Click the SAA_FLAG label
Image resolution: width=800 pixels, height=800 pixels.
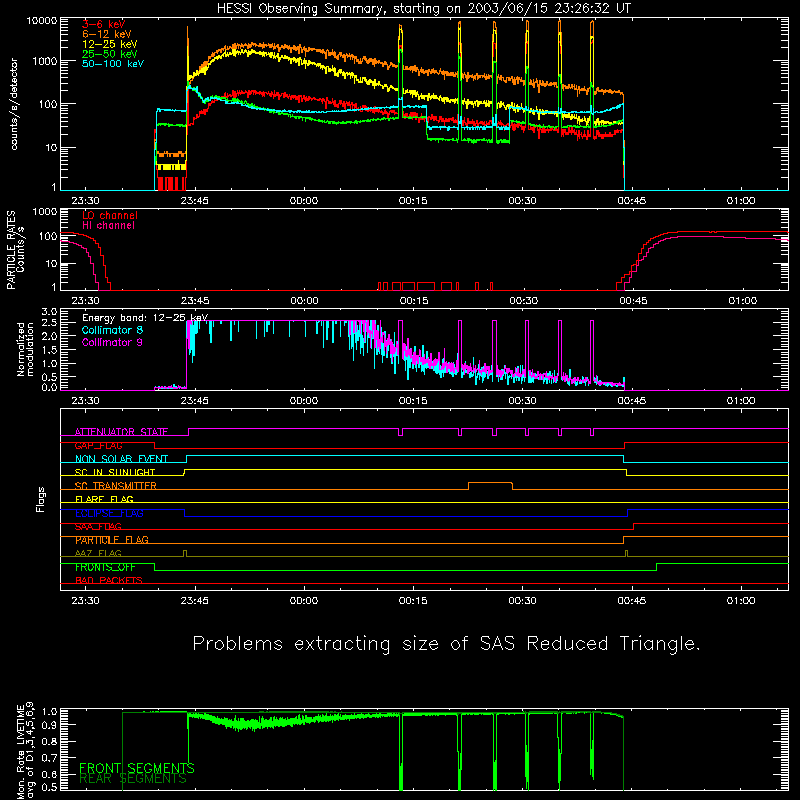coord(98,527)
